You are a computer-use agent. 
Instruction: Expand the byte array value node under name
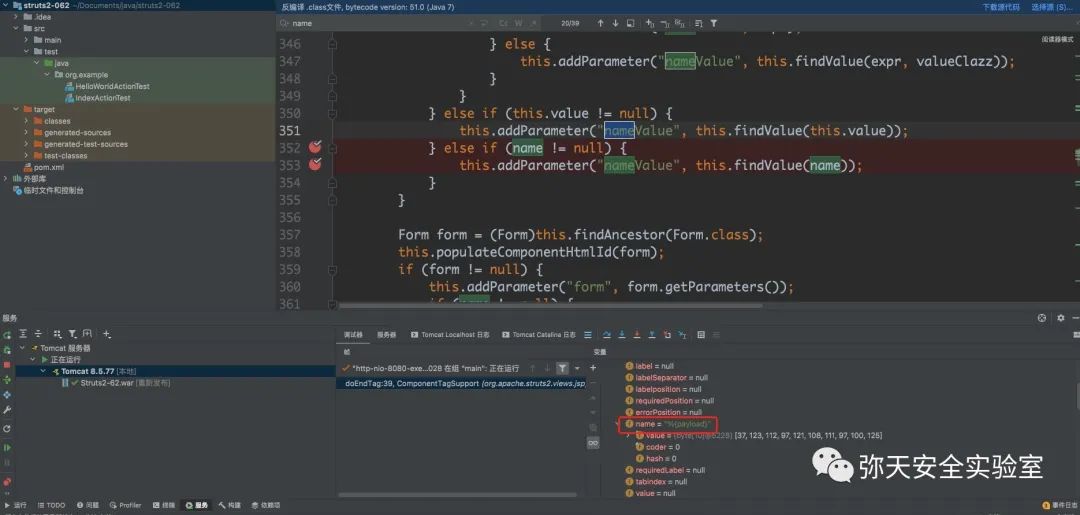click(x=627, y=436)
